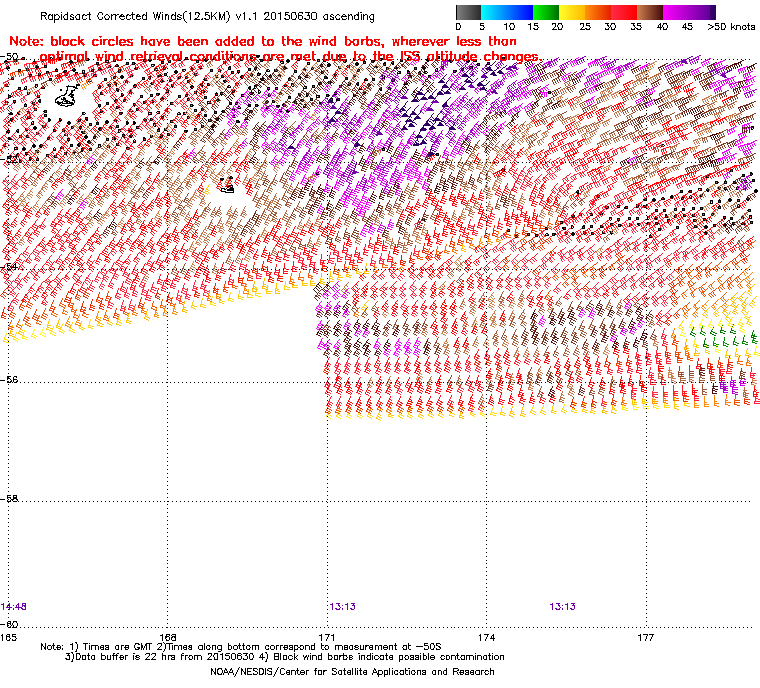Screen dimensions: 760x688
Task: Click the 'Times are GMT' footnote line
Action: (x=241, y=647)
